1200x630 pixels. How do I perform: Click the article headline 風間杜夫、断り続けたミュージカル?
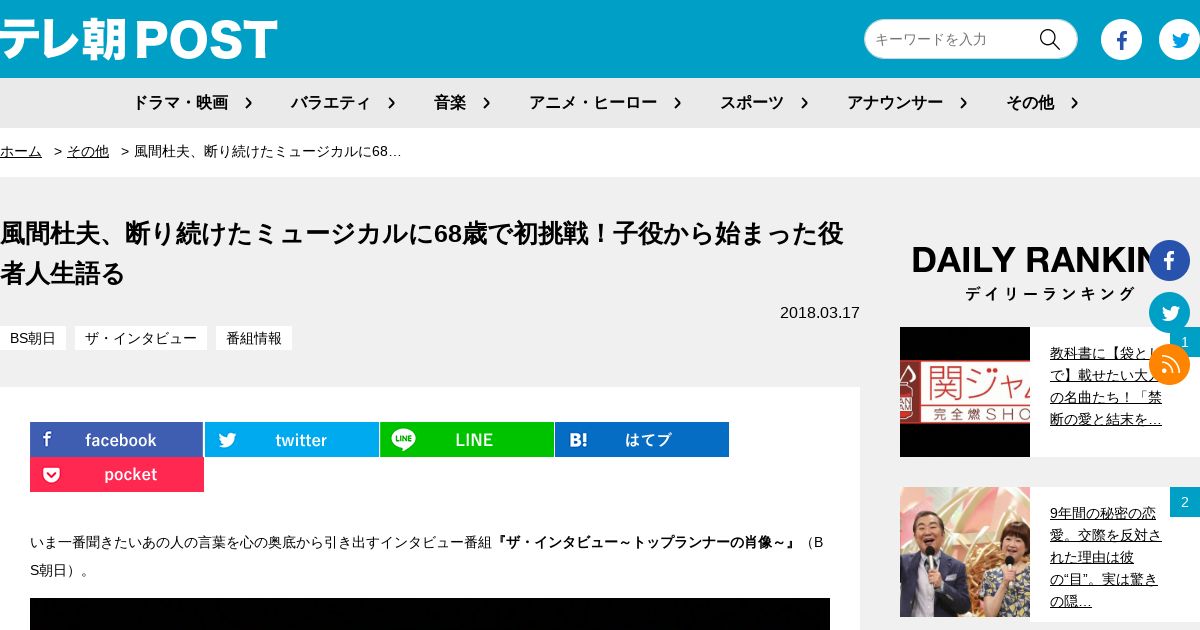click(422, 253)
